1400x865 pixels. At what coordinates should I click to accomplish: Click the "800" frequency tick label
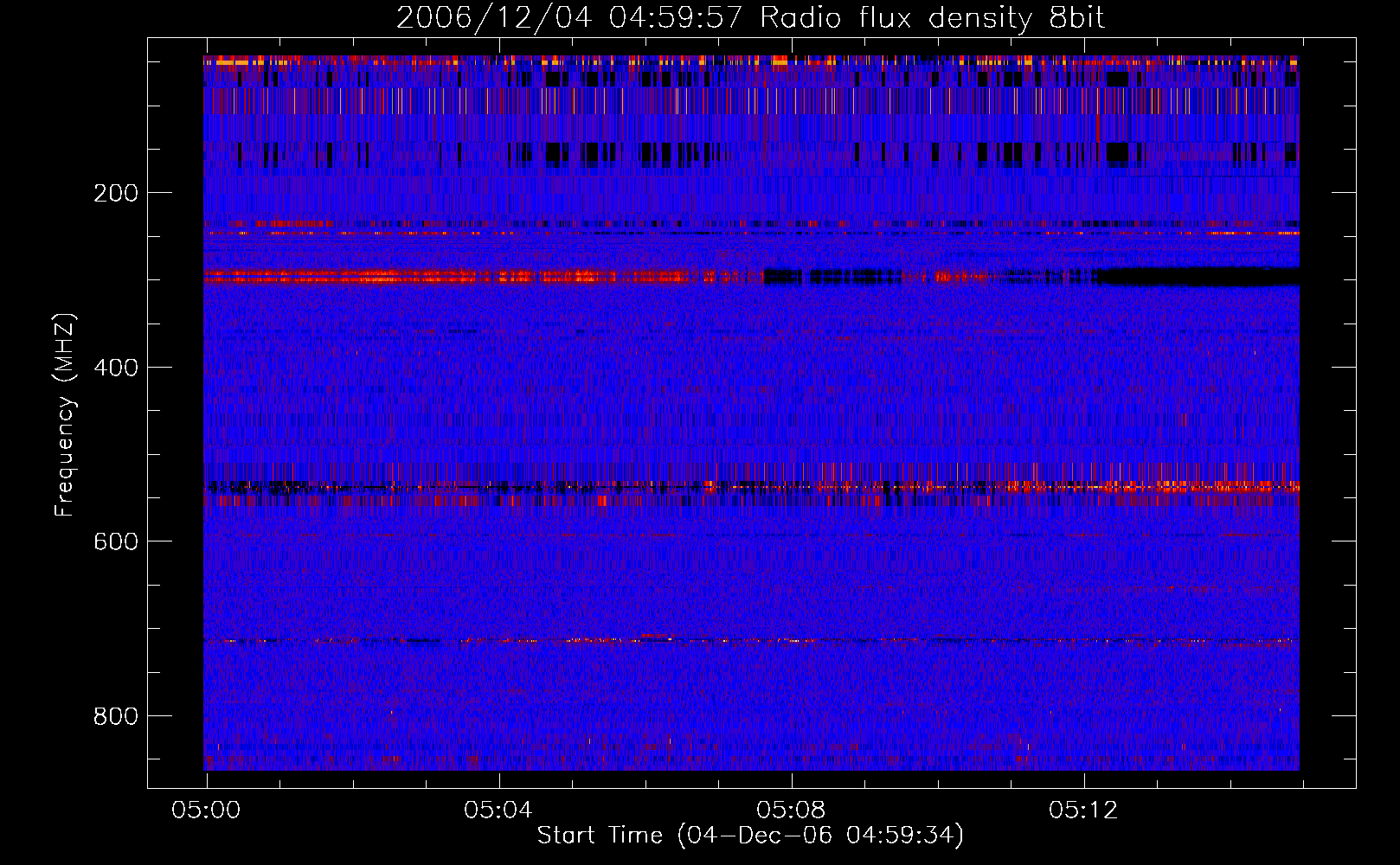[x=116, y=716]
